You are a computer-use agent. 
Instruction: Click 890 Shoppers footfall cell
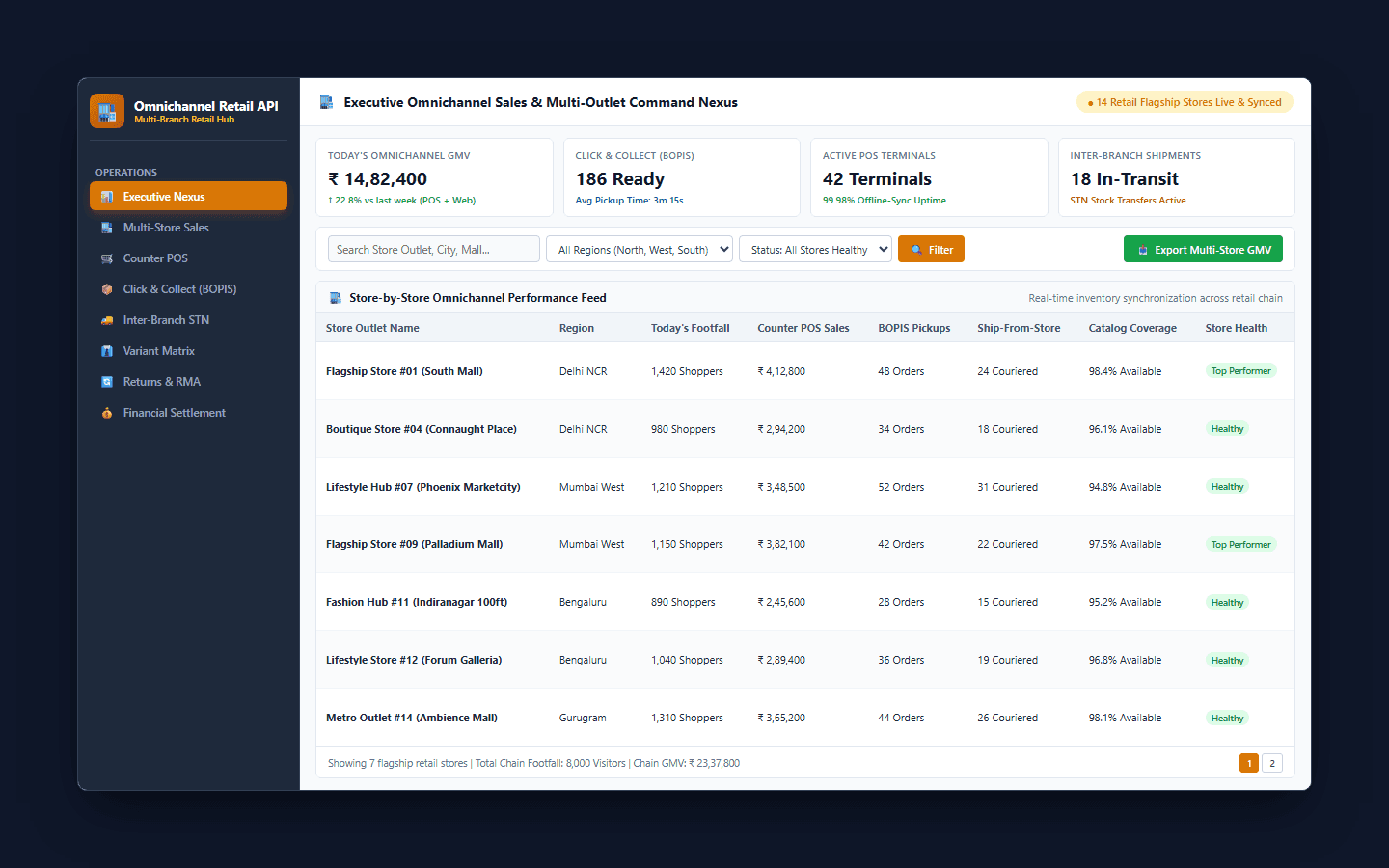(683, 602)
